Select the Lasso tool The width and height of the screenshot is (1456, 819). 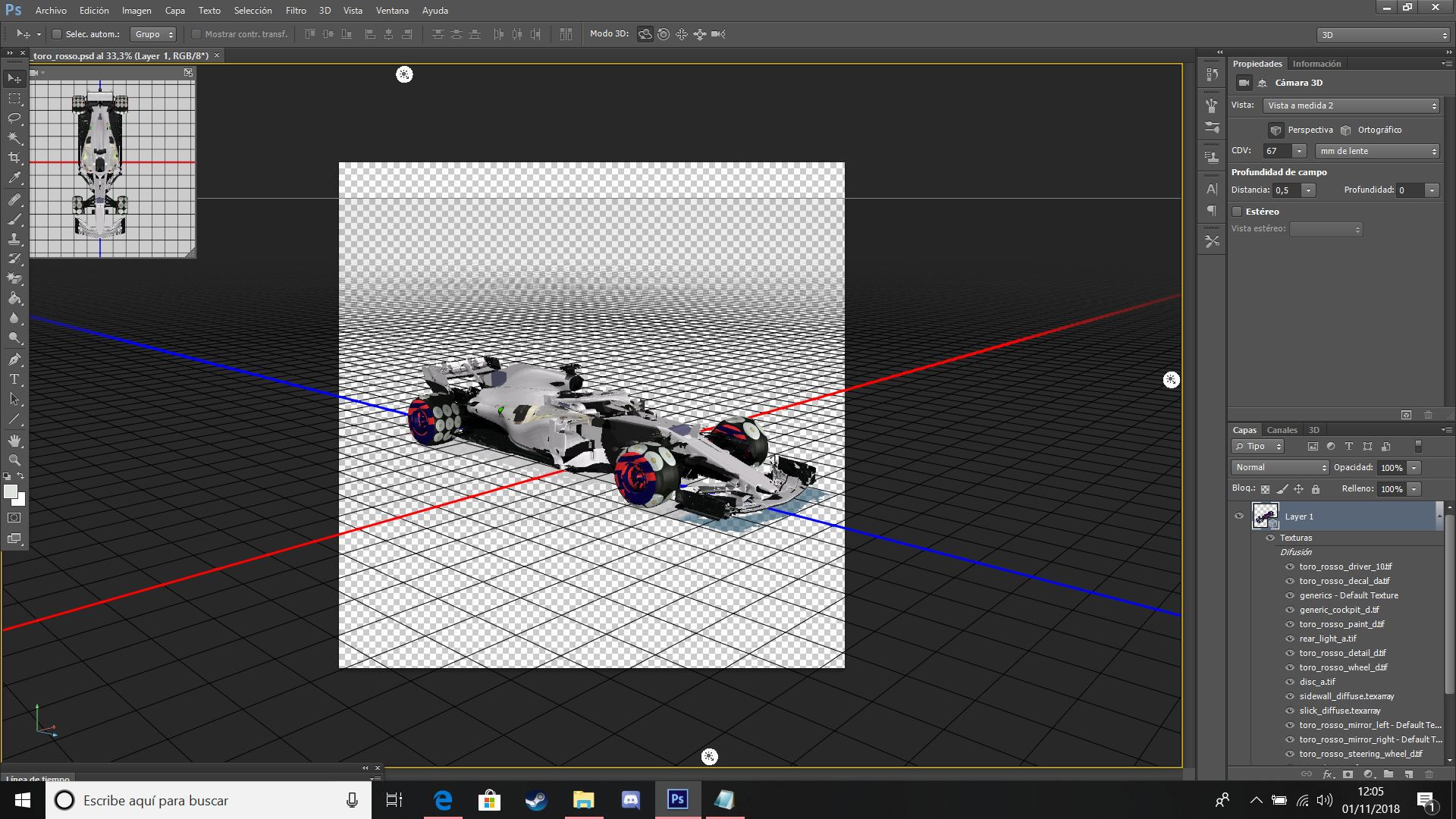[x=14, y=118]
